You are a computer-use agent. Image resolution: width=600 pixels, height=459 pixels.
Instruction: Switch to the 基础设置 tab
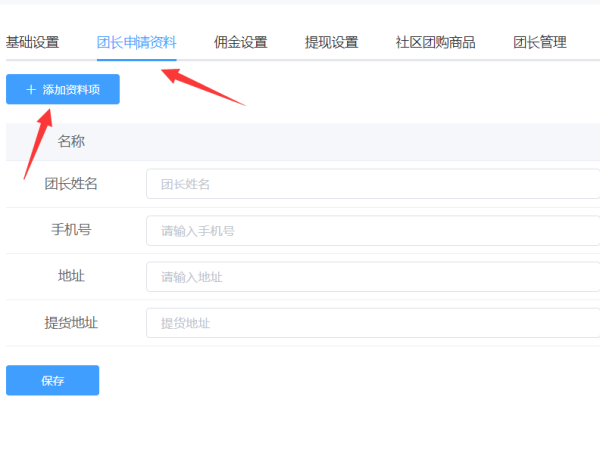(32, 43)
